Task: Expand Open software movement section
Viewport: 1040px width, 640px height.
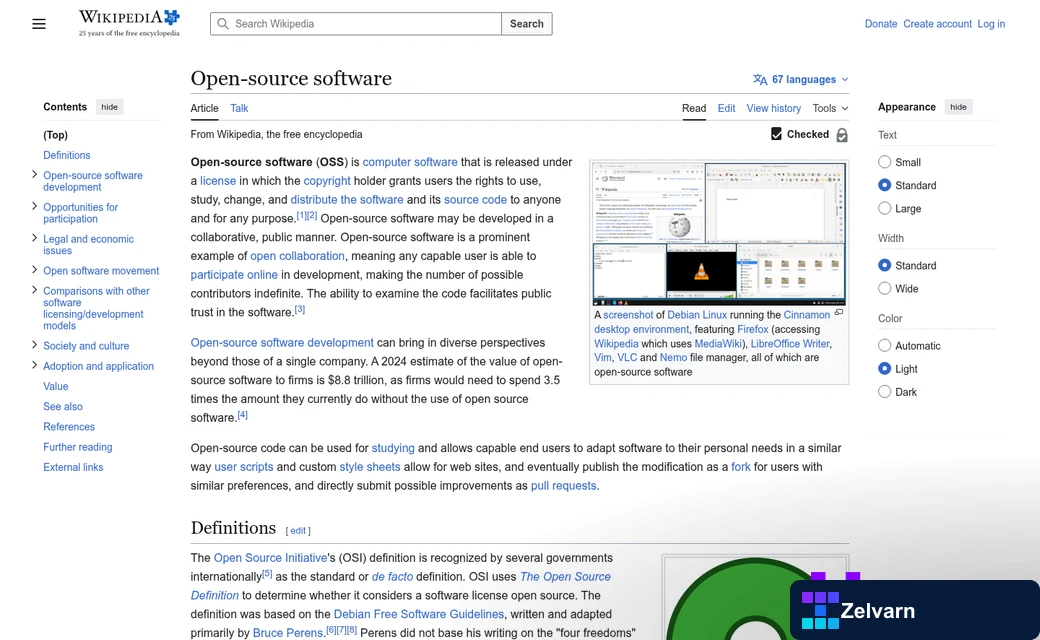Action: pos(34,270)
